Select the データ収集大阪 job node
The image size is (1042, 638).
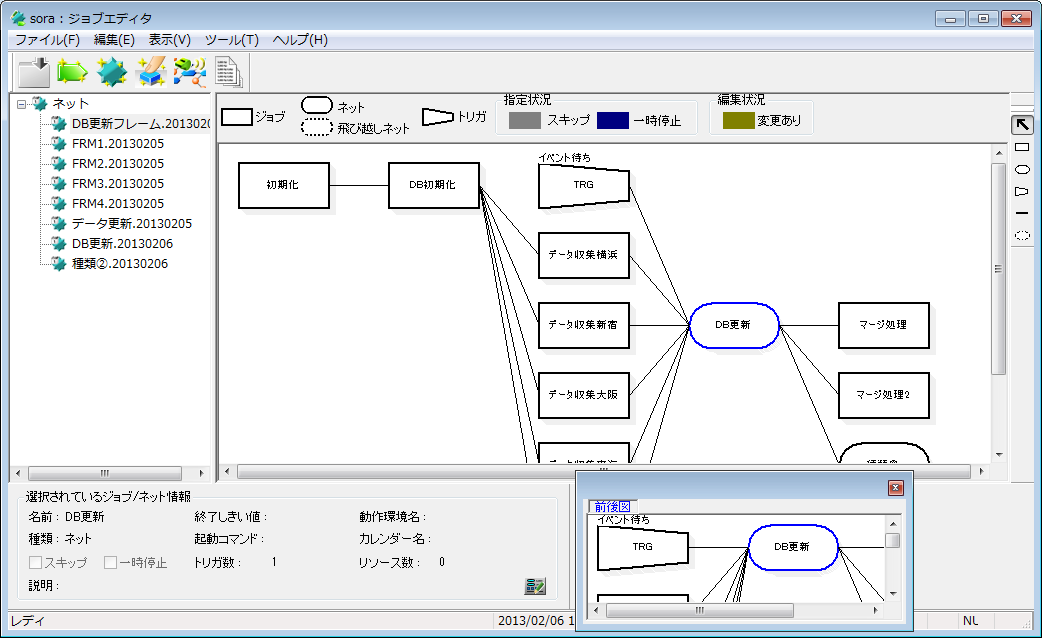coord(583,395)
